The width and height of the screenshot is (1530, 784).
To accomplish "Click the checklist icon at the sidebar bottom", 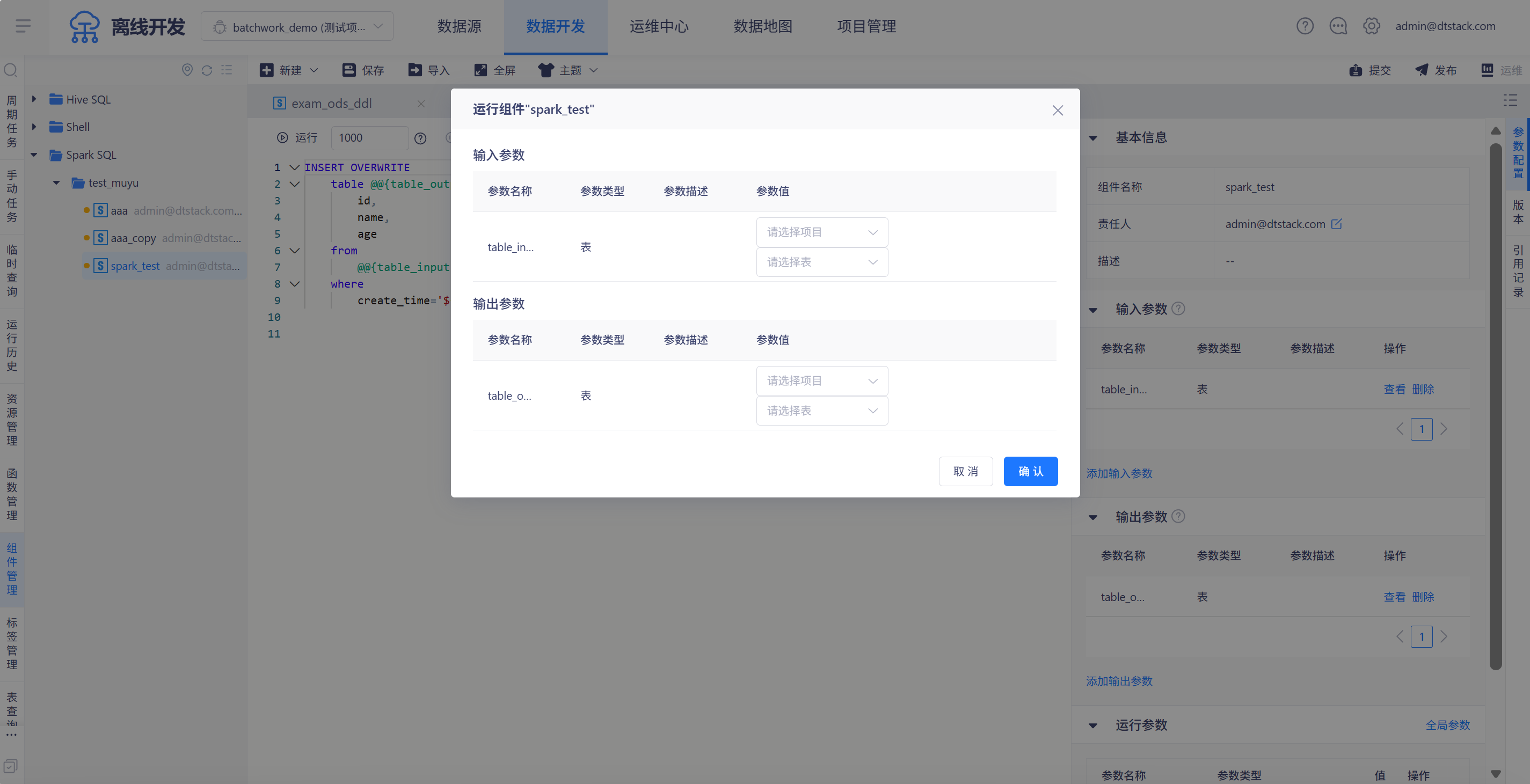I will pyautogui.click(x=10, y=766).
